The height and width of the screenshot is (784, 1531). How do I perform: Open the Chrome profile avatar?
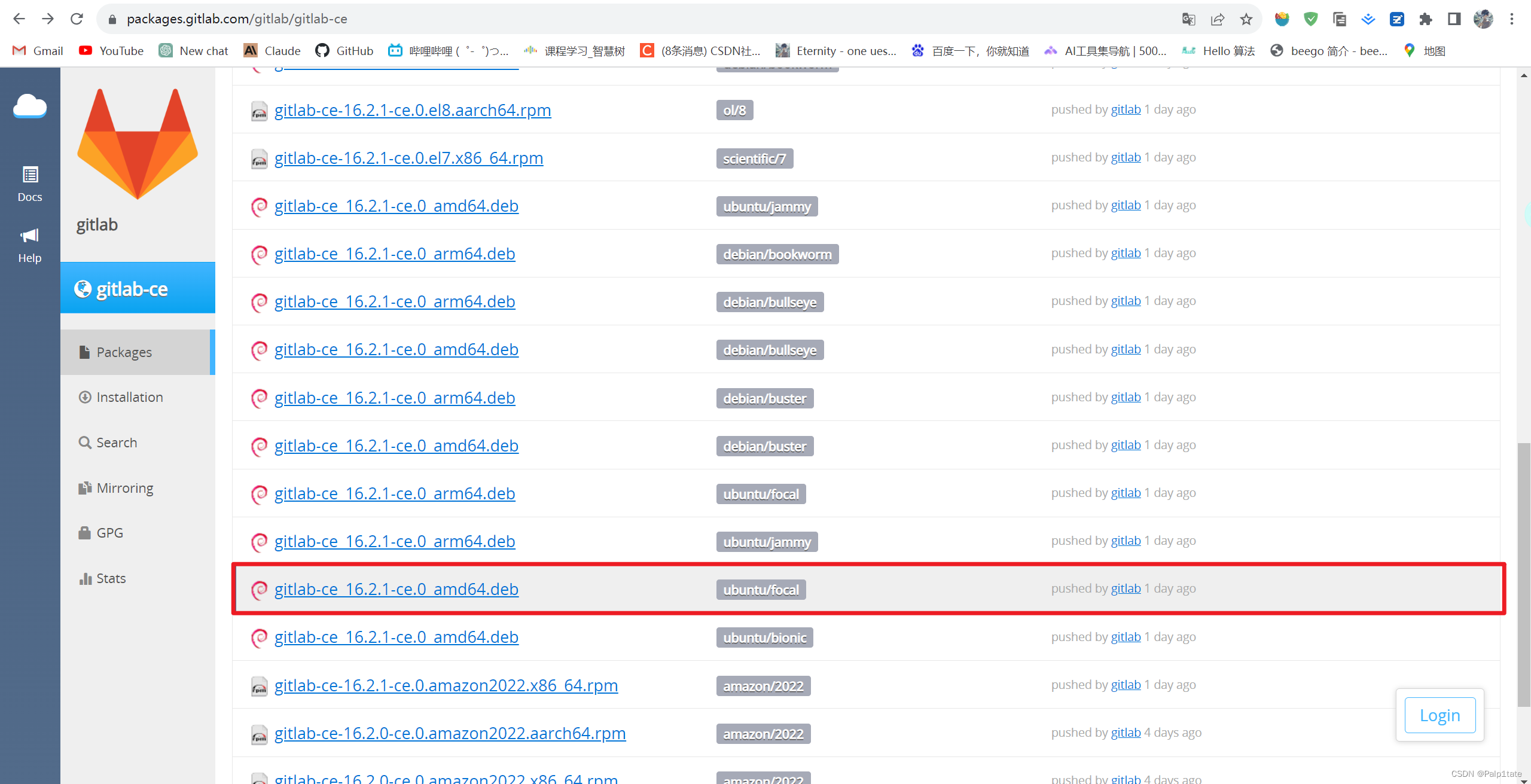click(x=1483, y=19)
